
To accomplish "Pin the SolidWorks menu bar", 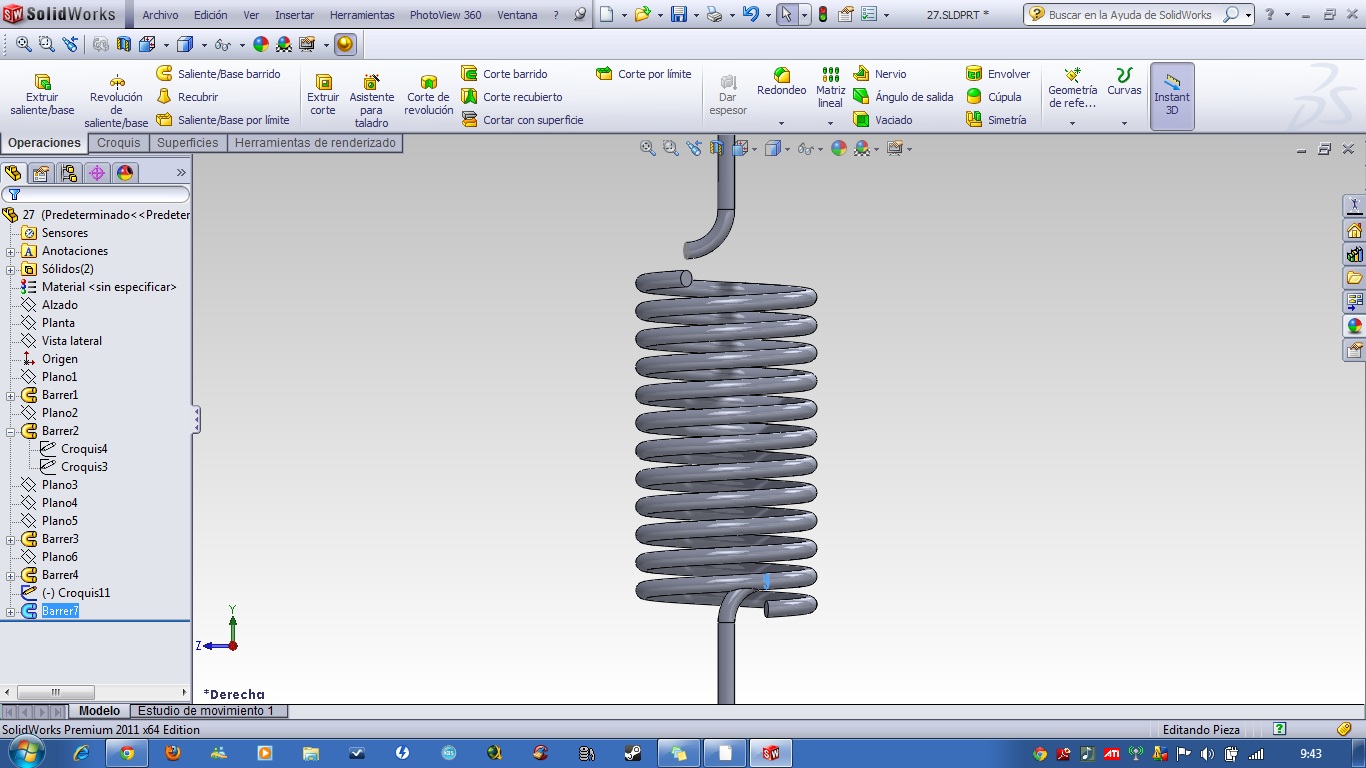I will click(579, 15).
